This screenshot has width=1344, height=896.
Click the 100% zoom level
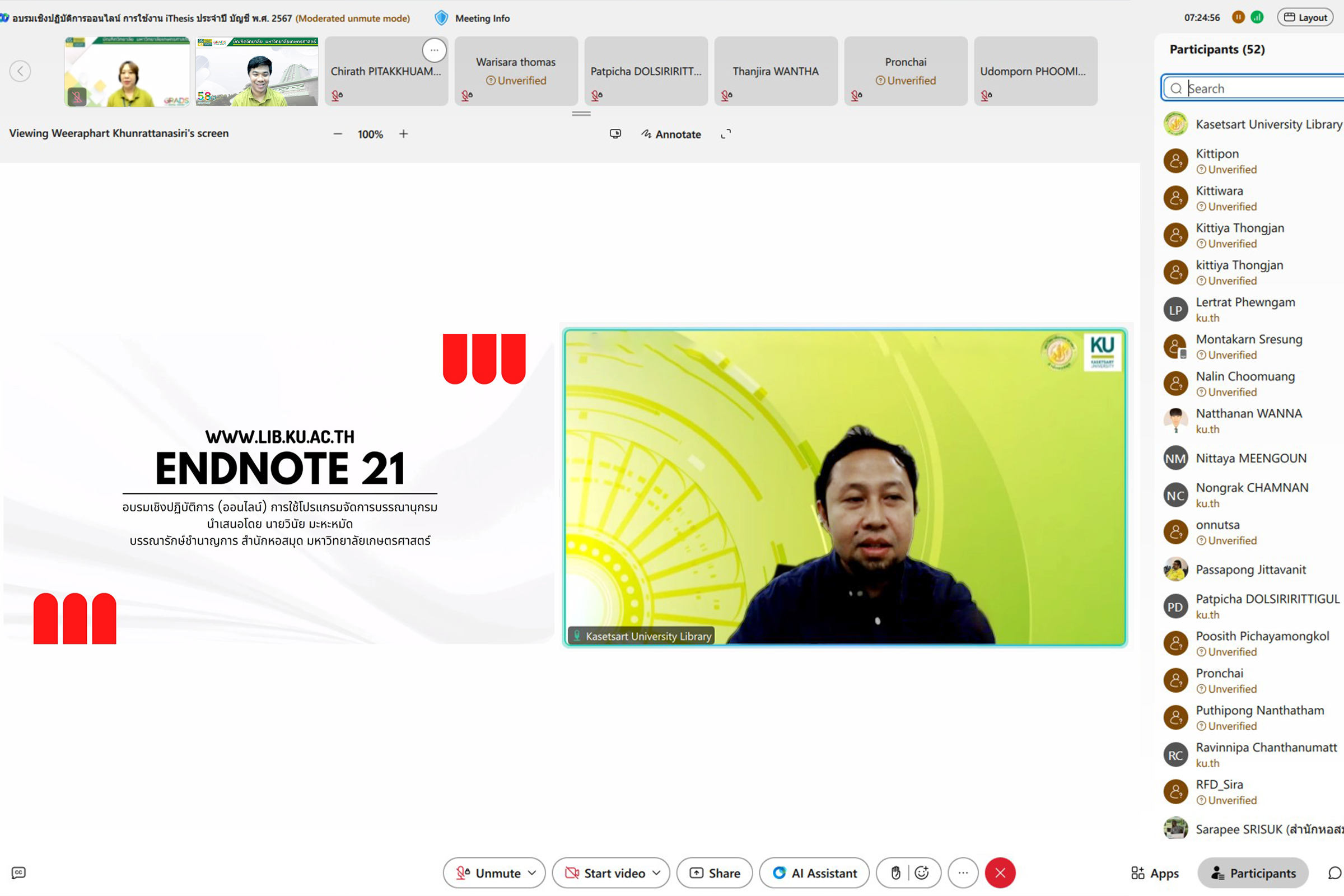[x=370, y=134]
